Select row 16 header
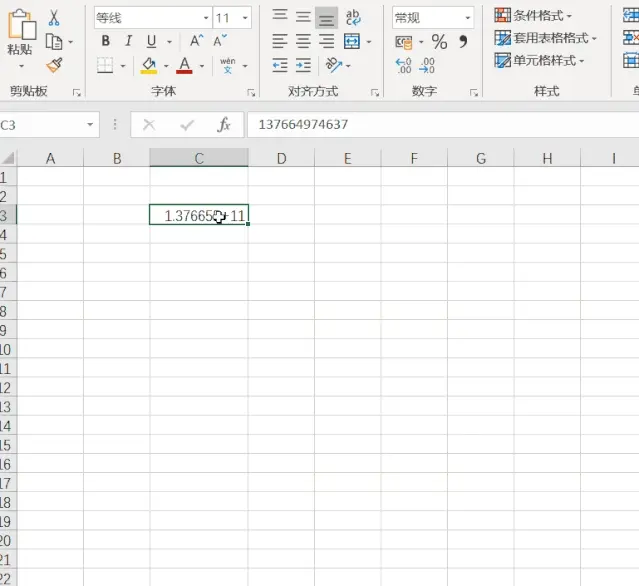Image resolution: width=639 pixels, height=586 pixels. tap(8, 464)
